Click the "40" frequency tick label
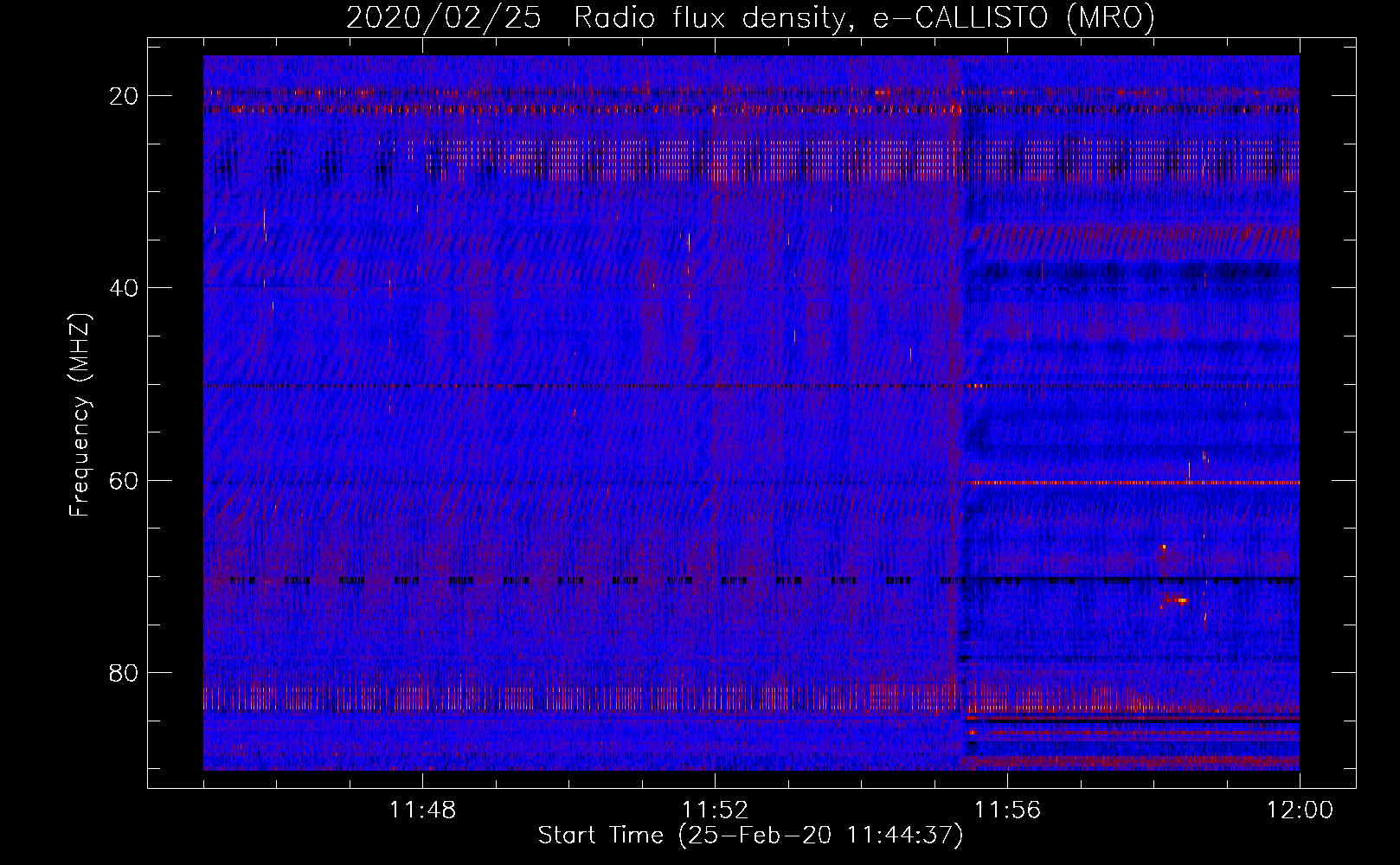The image size is (1400, 865). 125,287
